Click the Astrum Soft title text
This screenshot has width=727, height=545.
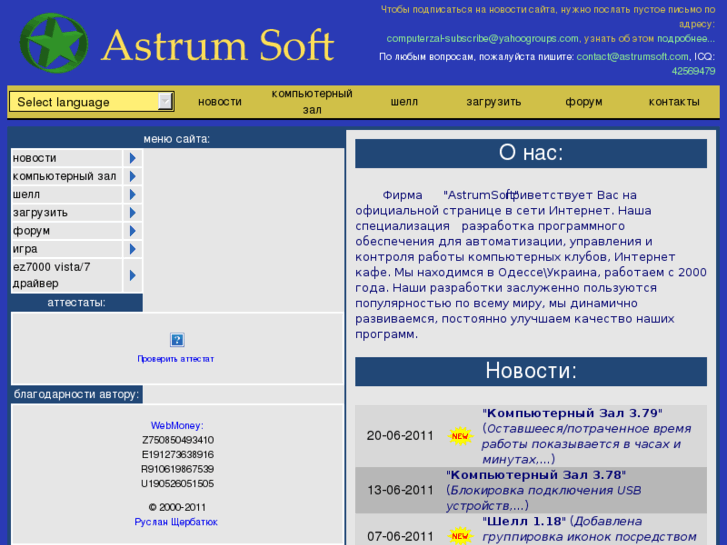pos(217,45)
